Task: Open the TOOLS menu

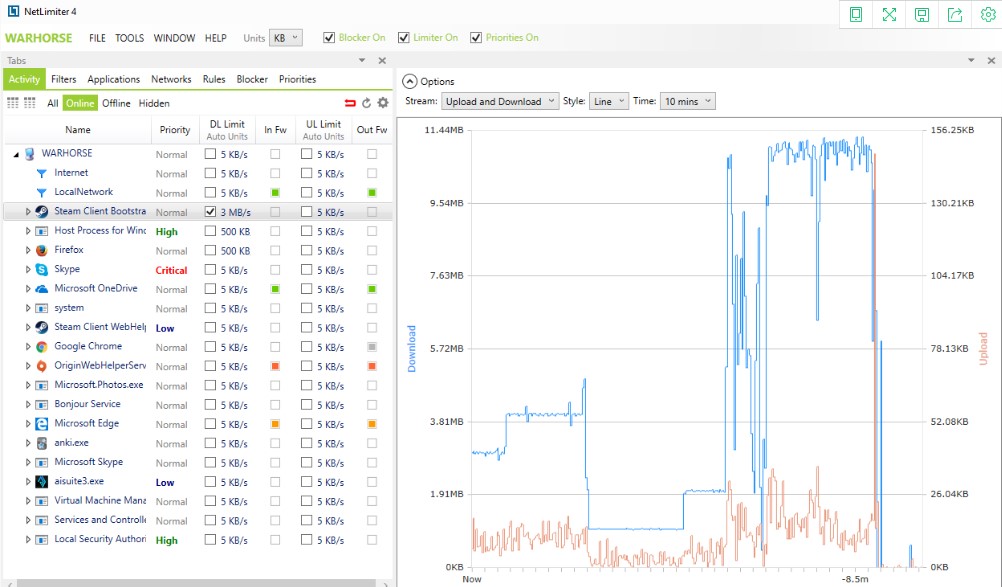Action: 129,38
